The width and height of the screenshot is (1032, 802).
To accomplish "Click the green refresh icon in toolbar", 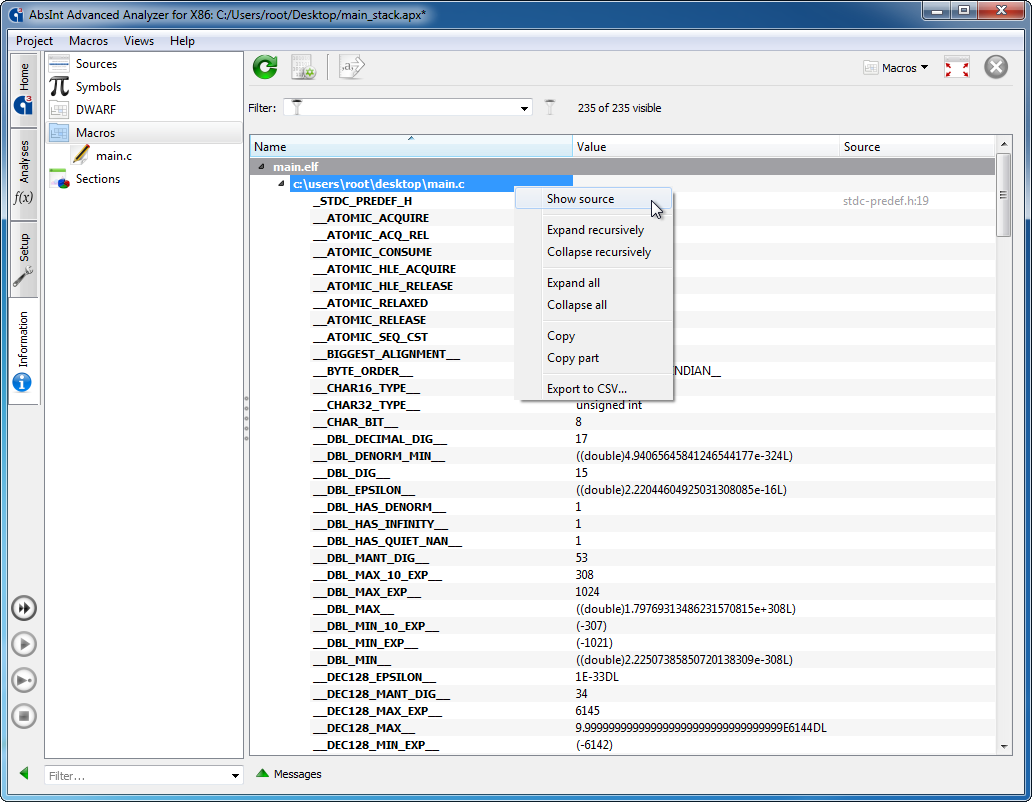I will click(x=265, y=67).
